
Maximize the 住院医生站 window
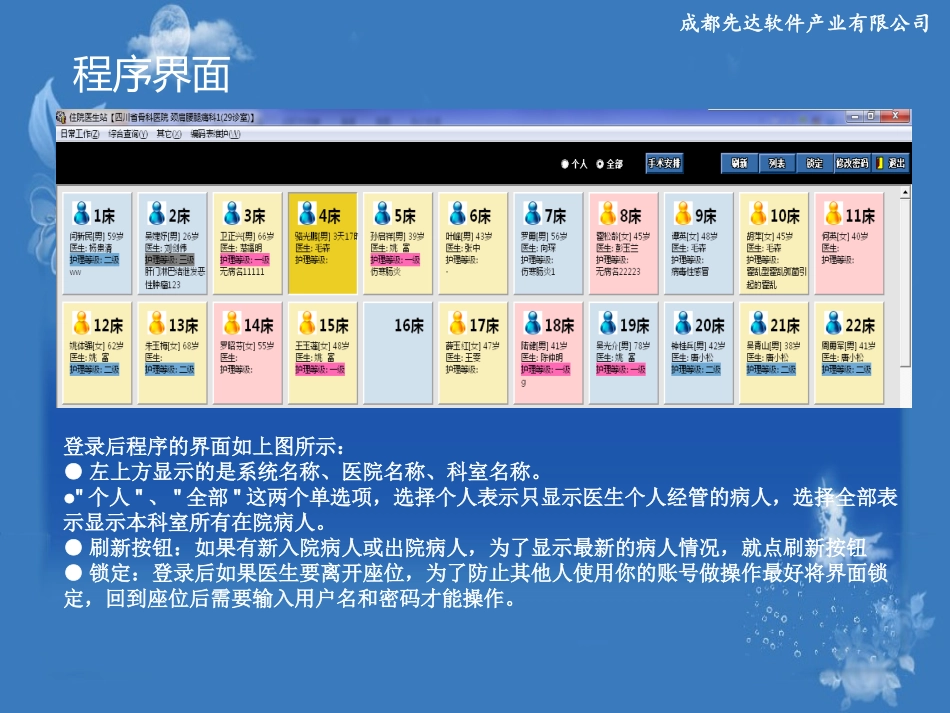pyautogui.click(x=871, y=116)
